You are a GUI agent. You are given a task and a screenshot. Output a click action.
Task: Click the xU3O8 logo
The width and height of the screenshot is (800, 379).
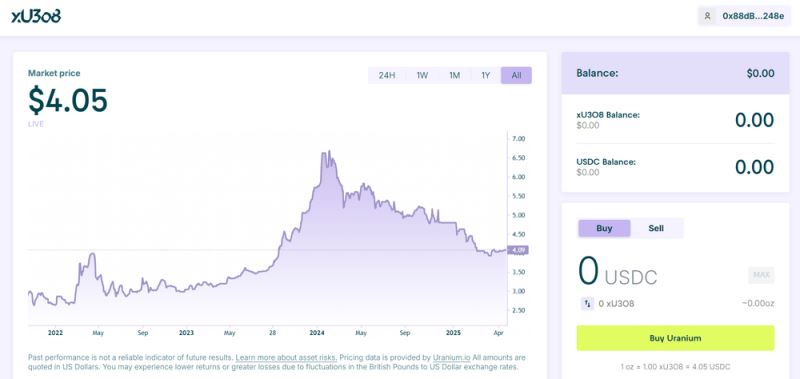[36, 16]
